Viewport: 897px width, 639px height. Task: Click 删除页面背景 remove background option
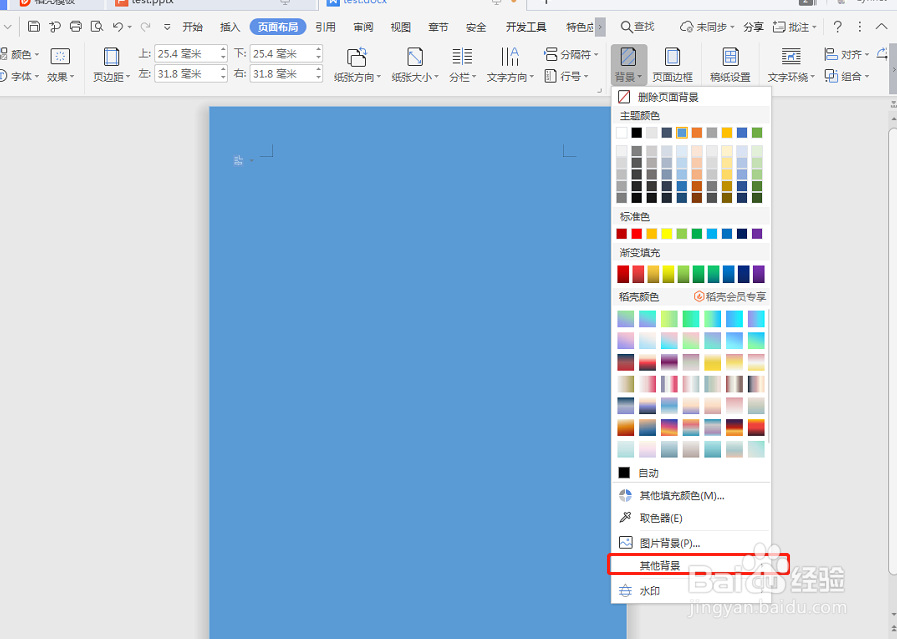(x=690, y=97)
